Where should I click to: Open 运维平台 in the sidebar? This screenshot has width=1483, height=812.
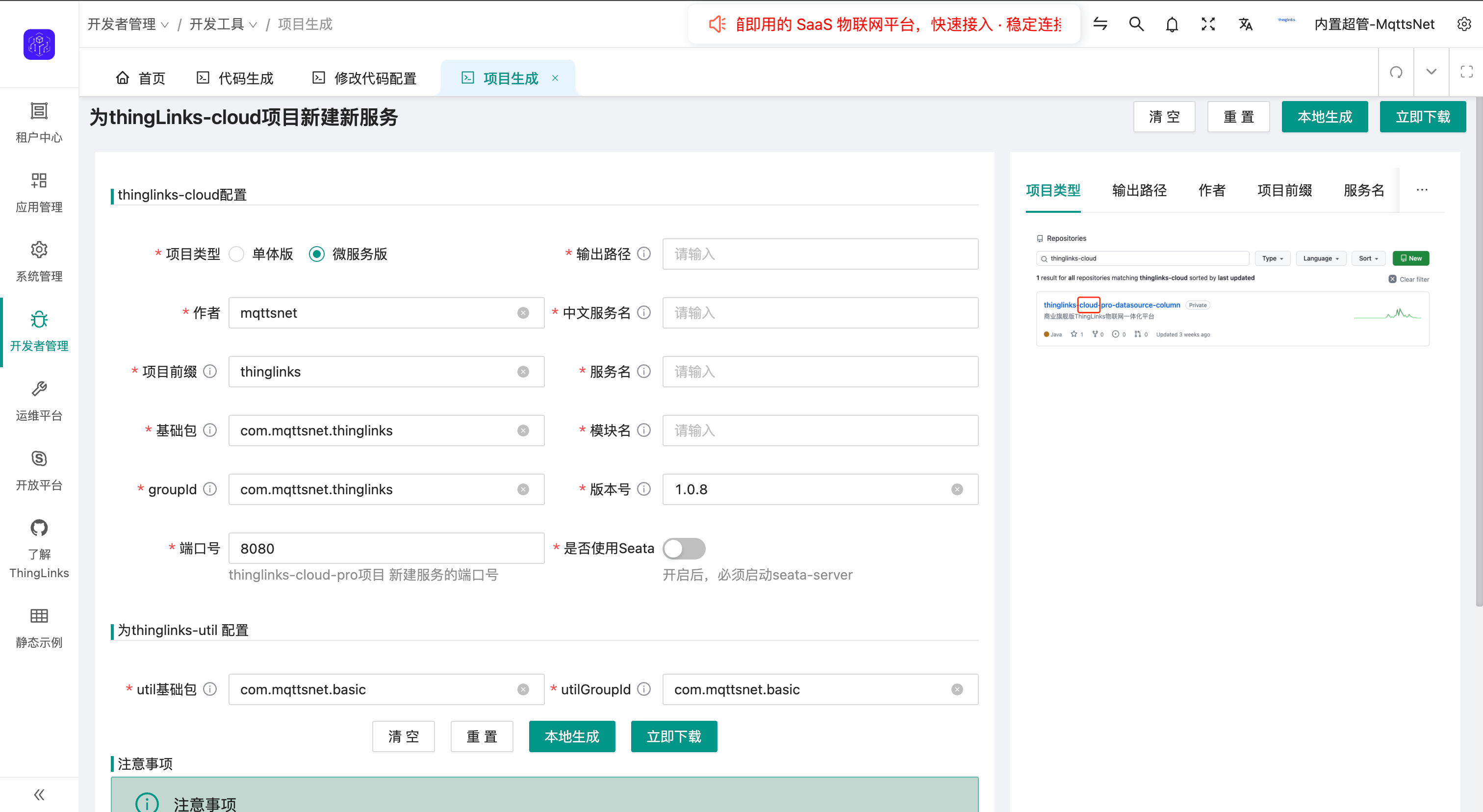tap(39, 401)
